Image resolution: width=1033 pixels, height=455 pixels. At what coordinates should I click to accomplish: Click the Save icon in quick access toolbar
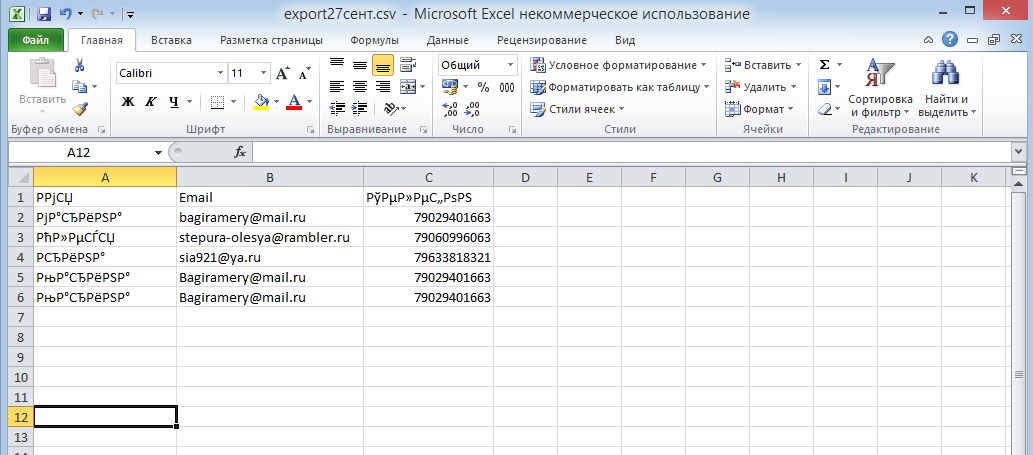point(43,15)
